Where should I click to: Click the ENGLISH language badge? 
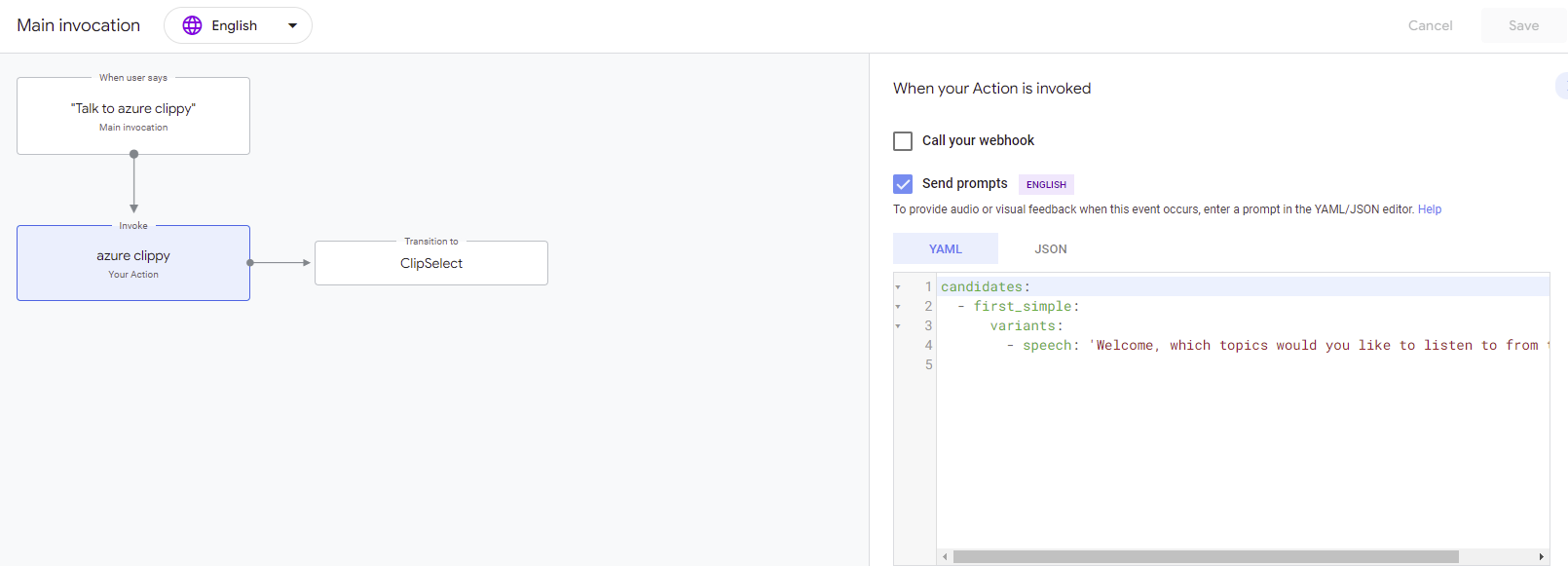click(1046, 184)
